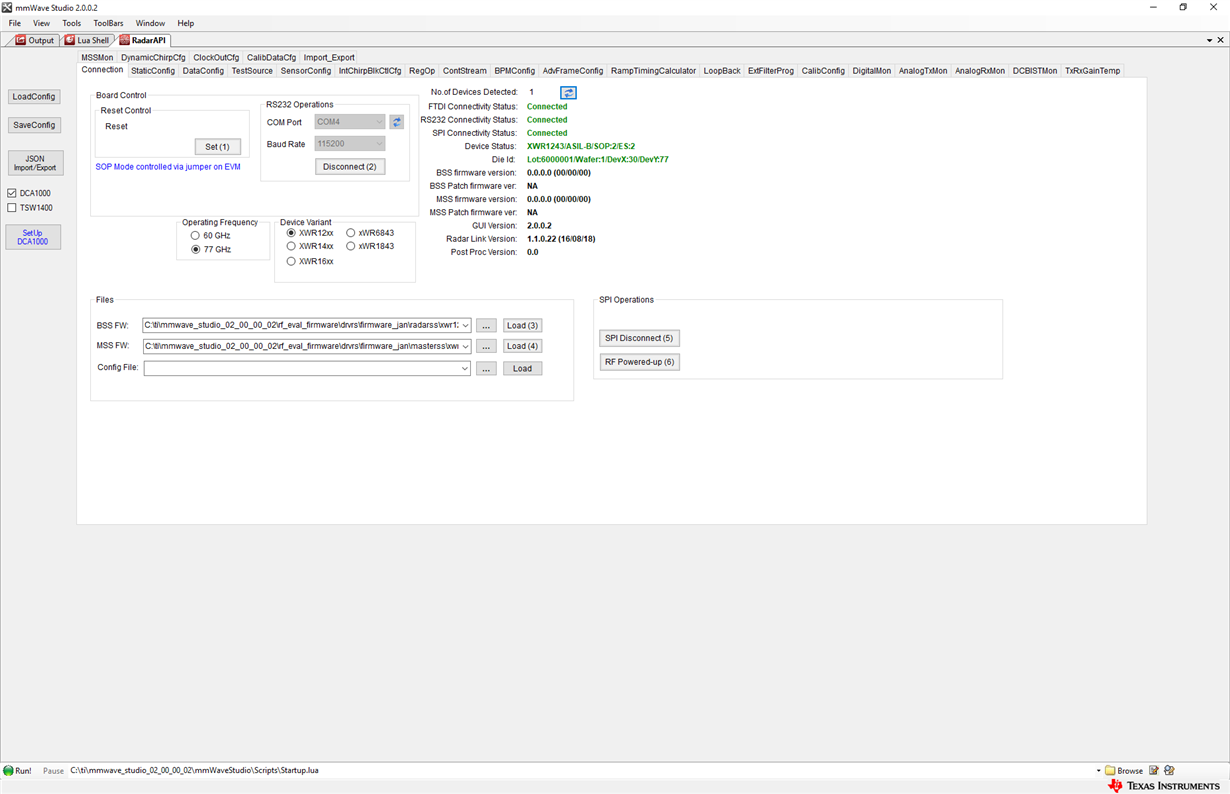Click the Startup.lua script path field
This screenshot has height=794, width=1230.
point(583,771)
